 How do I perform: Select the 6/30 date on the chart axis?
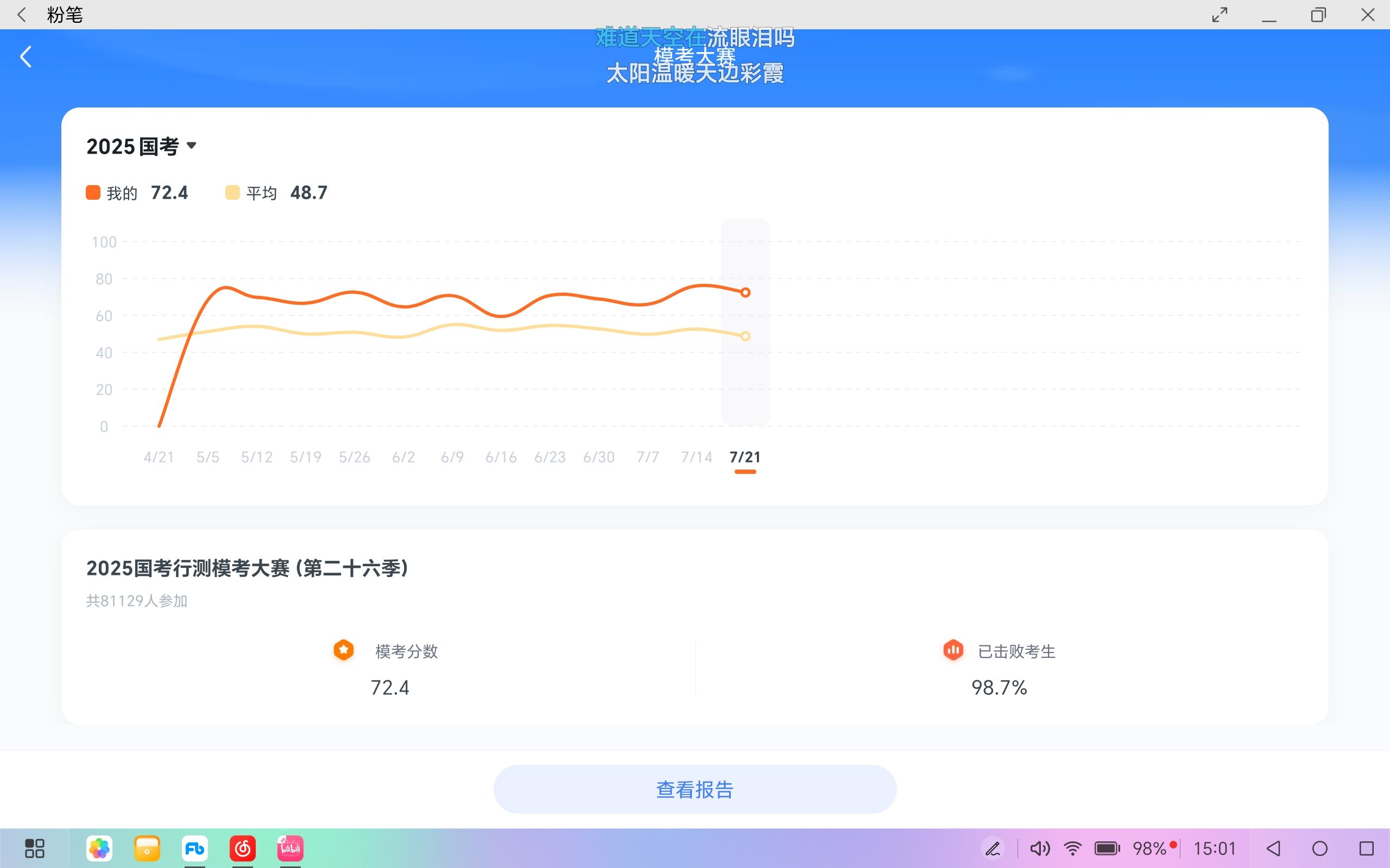pyautogui.click(x=599, y=457)
